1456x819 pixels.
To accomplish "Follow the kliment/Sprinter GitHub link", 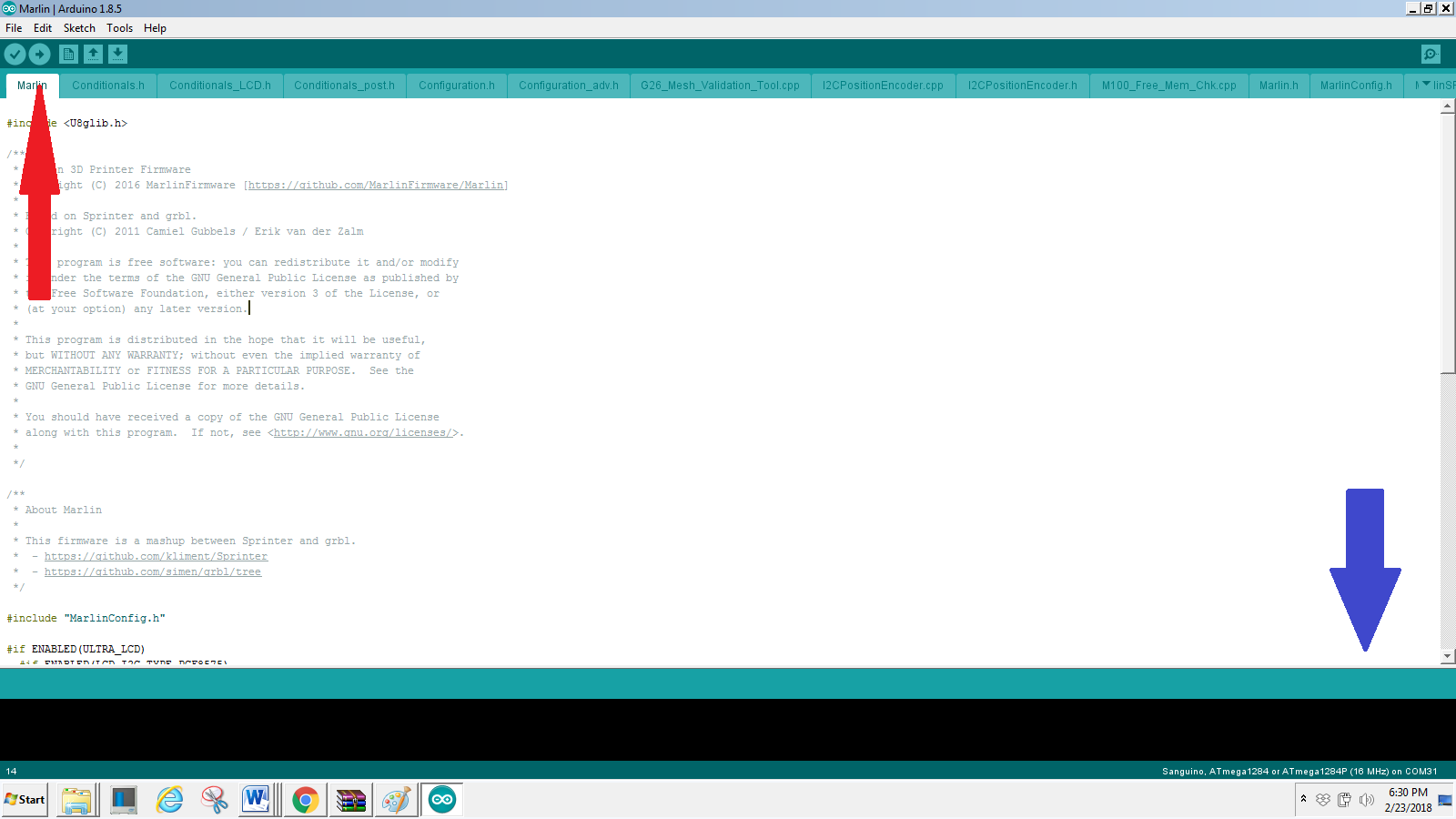I will 157,556.
